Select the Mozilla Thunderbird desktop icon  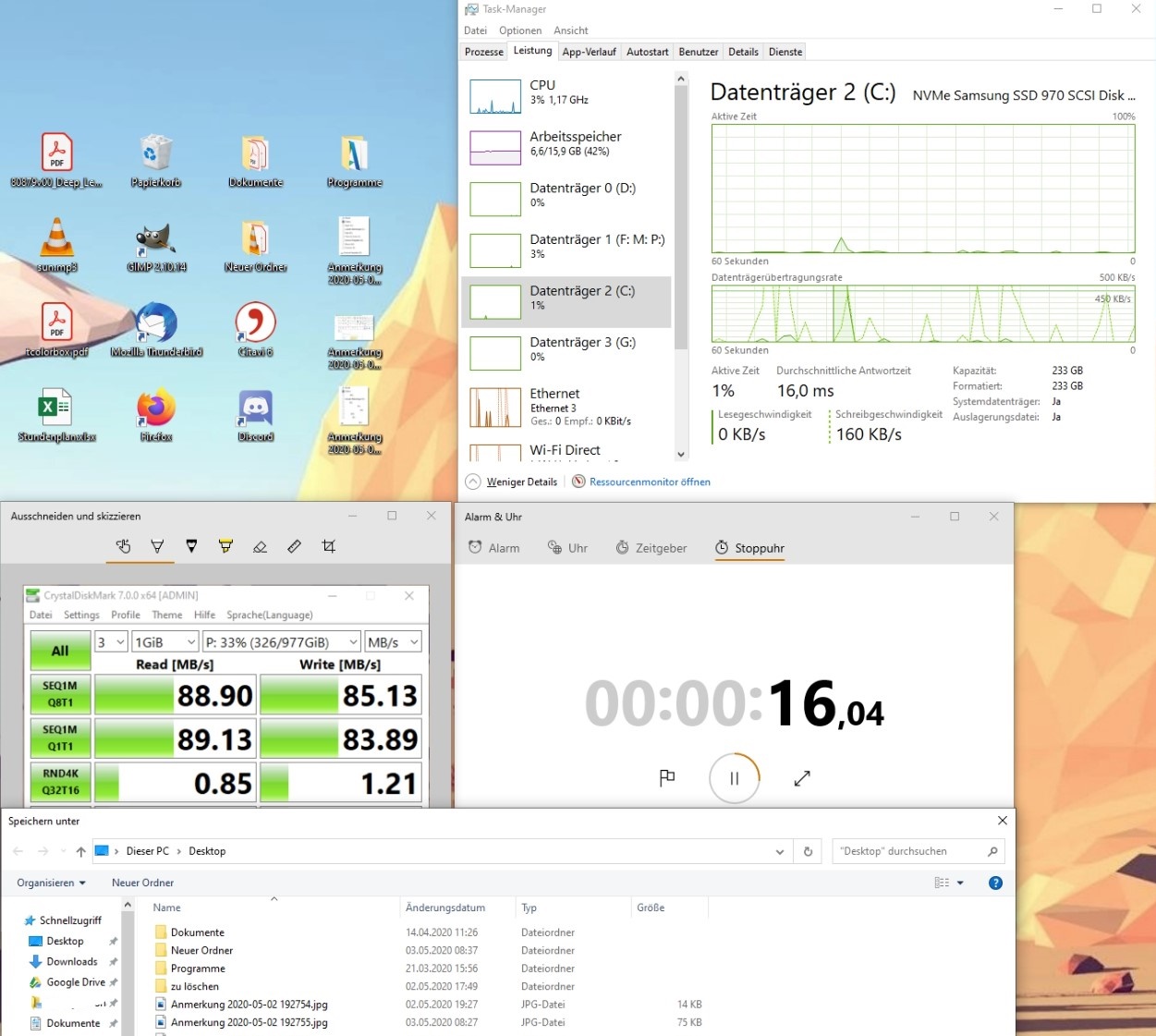tap(156, 330)
